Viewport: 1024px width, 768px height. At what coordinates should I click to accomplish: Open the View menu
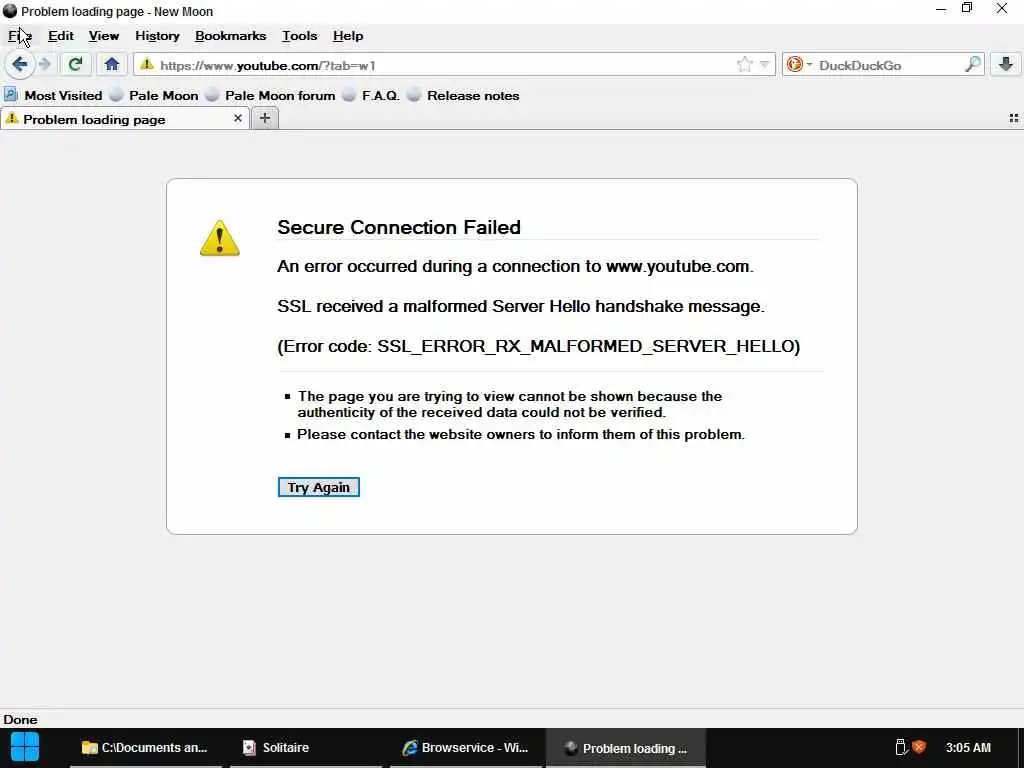[x=104, y=36]
